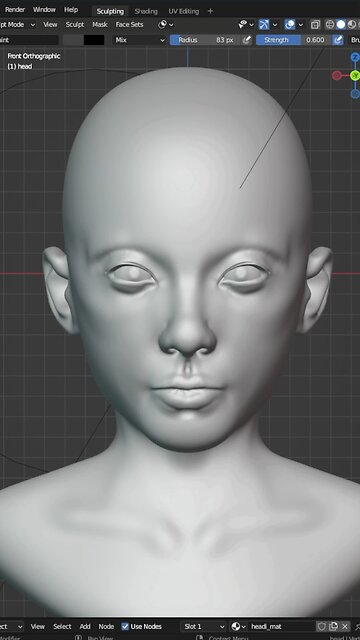Click the '(1) head' object label
Screen dimensions: 360x640
point(20,66)
